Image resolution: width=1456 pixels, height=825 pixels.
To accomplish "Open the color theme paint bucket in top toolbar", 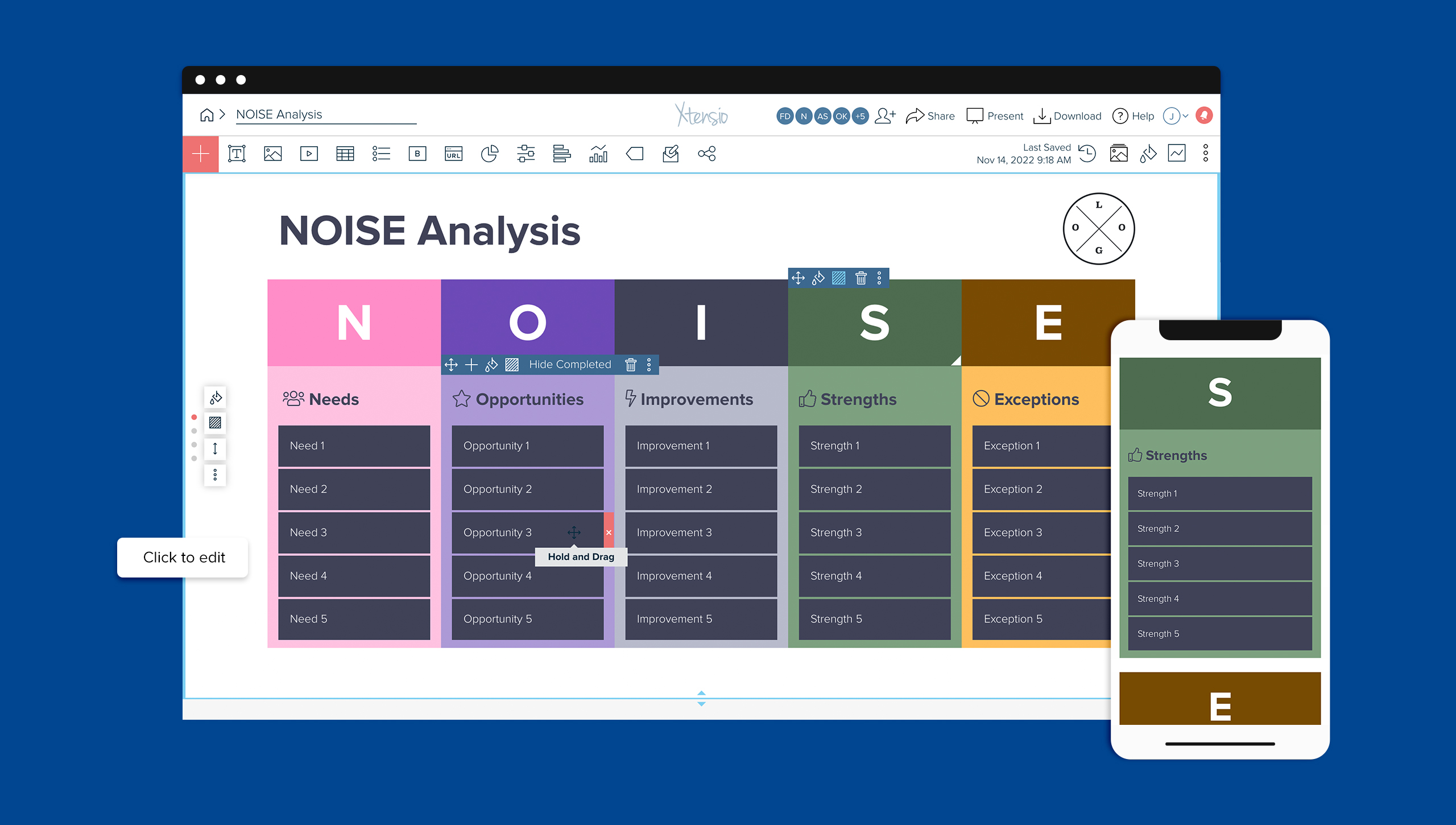I will coord(1148,153).
